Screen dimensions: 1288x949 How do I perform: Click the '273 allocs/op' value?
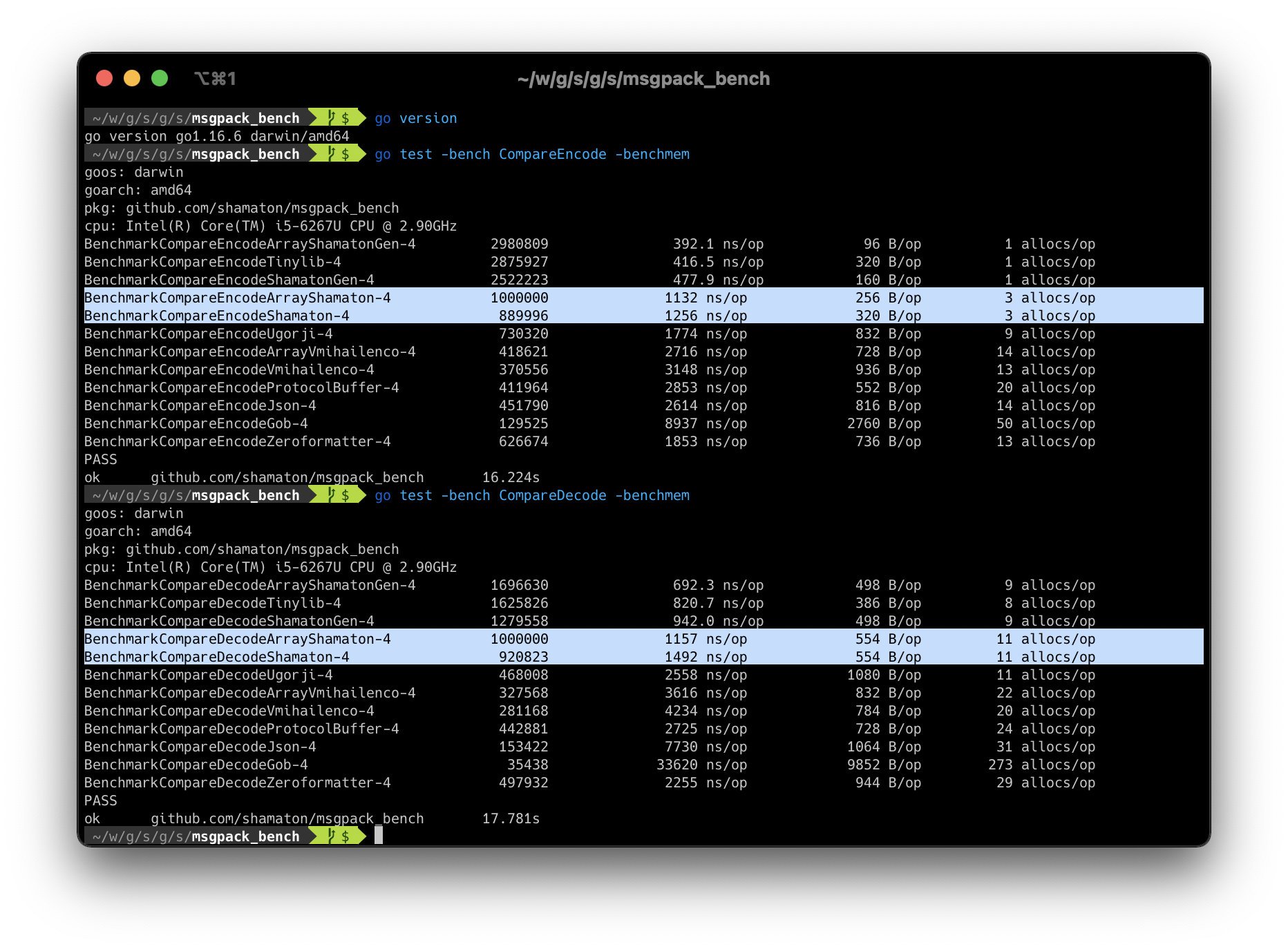pyautogui.click(x=1042, y=765)
